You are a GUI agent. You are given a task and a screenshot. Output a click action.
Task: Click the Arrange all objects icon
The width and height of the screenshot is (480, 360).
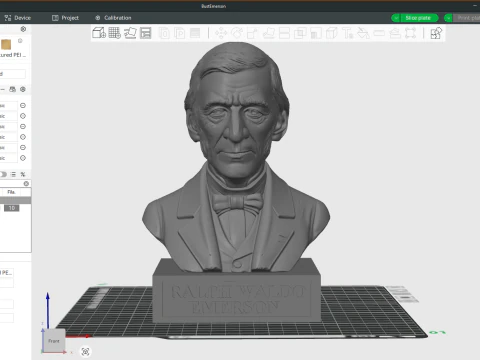[146, 33]
